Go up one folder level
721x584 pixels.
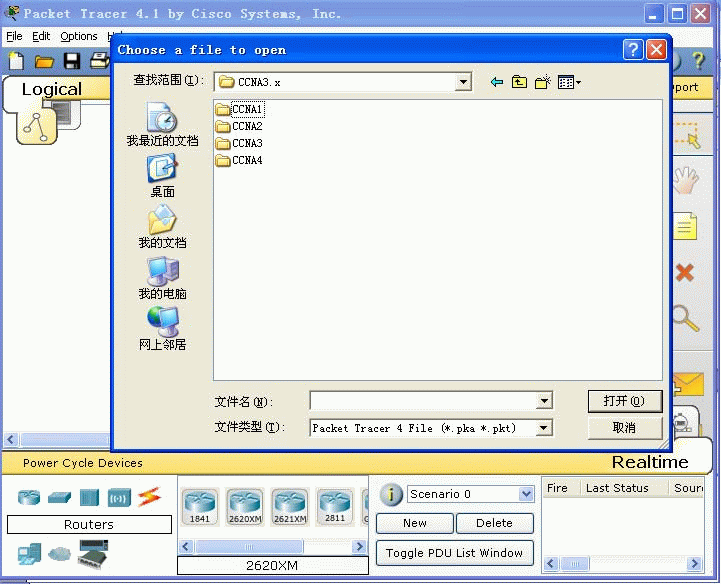coord(519,82)
